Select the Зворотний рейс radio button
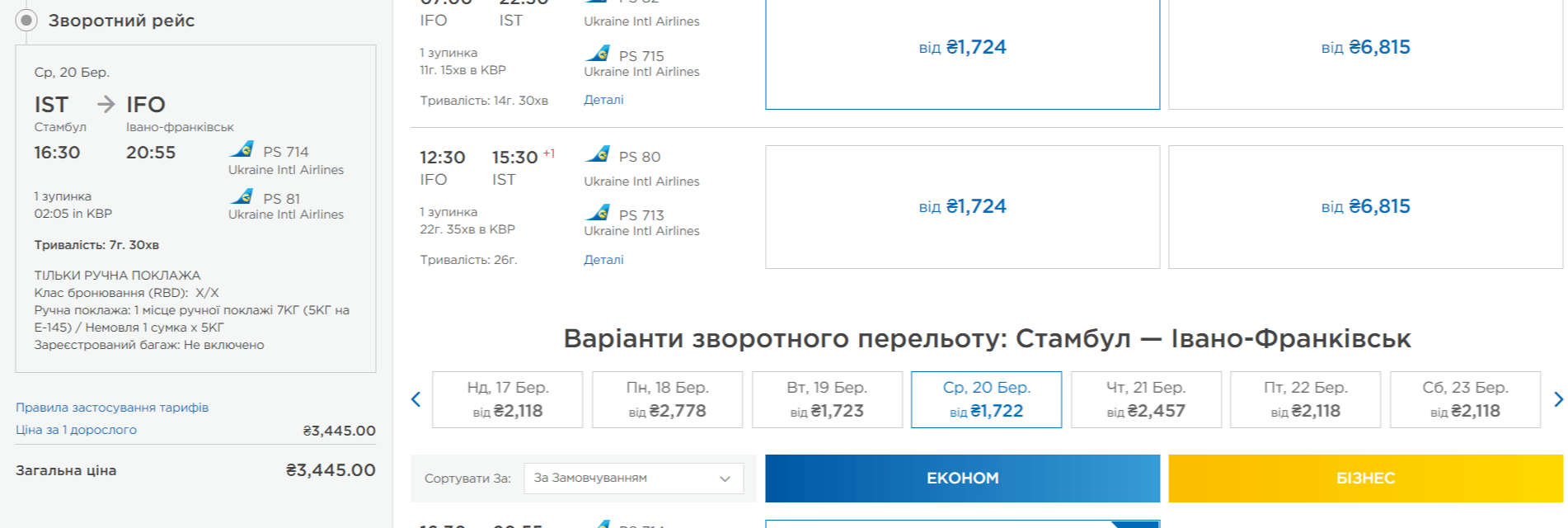Screen dimensions: 1568x528 (x=26, y=21)
